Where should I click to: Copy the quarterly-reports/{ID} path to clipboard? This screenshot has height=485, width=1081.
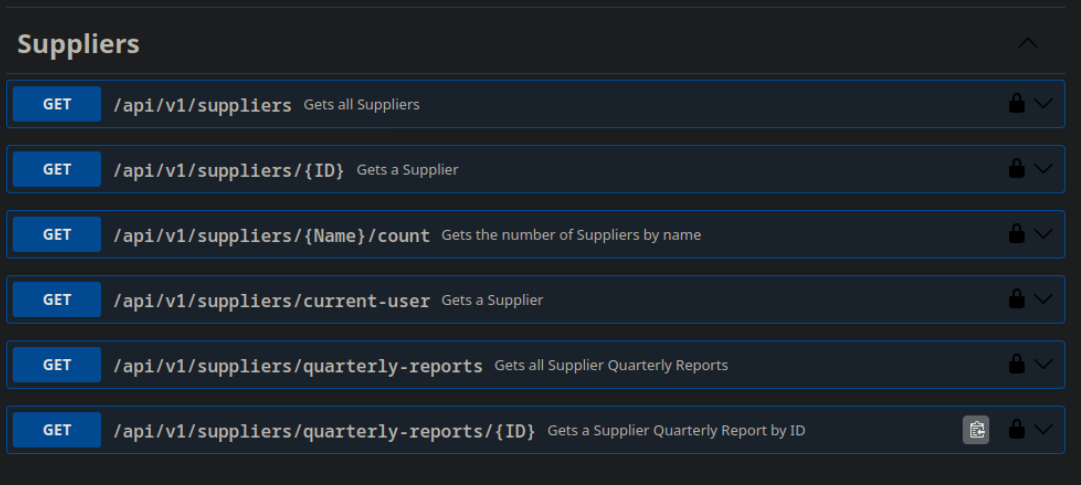[976, 430]
